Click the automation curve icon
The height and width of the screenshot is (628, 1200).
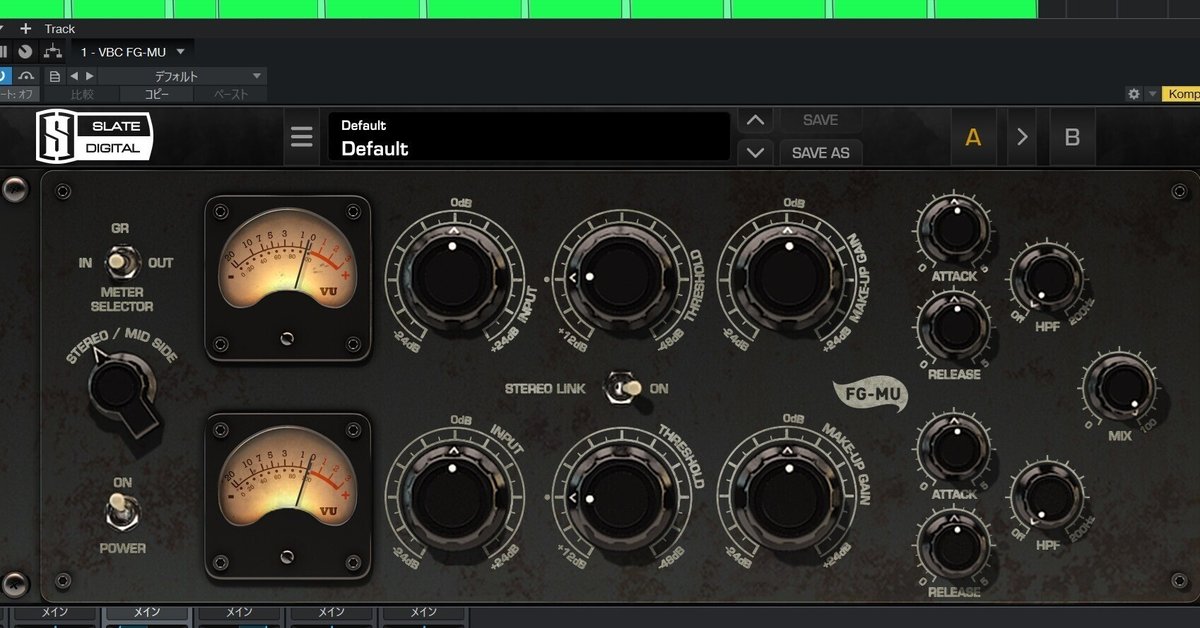click(26, 76)
